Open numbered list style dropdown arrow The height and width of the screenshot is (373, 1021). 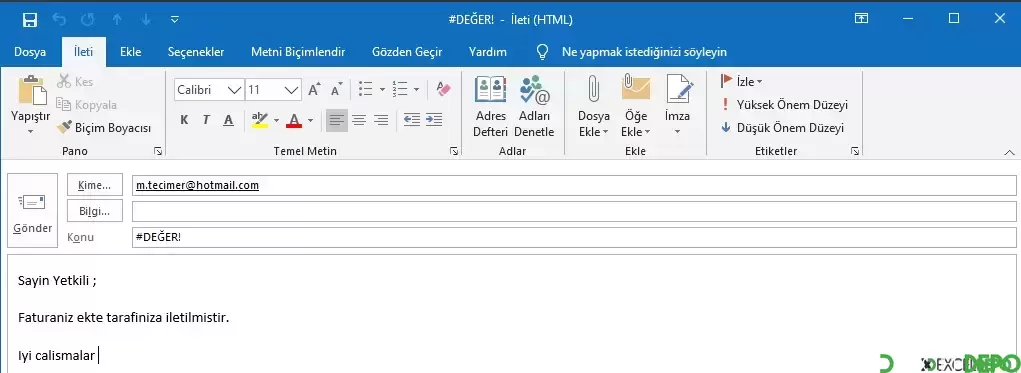(x=417, y=89)
